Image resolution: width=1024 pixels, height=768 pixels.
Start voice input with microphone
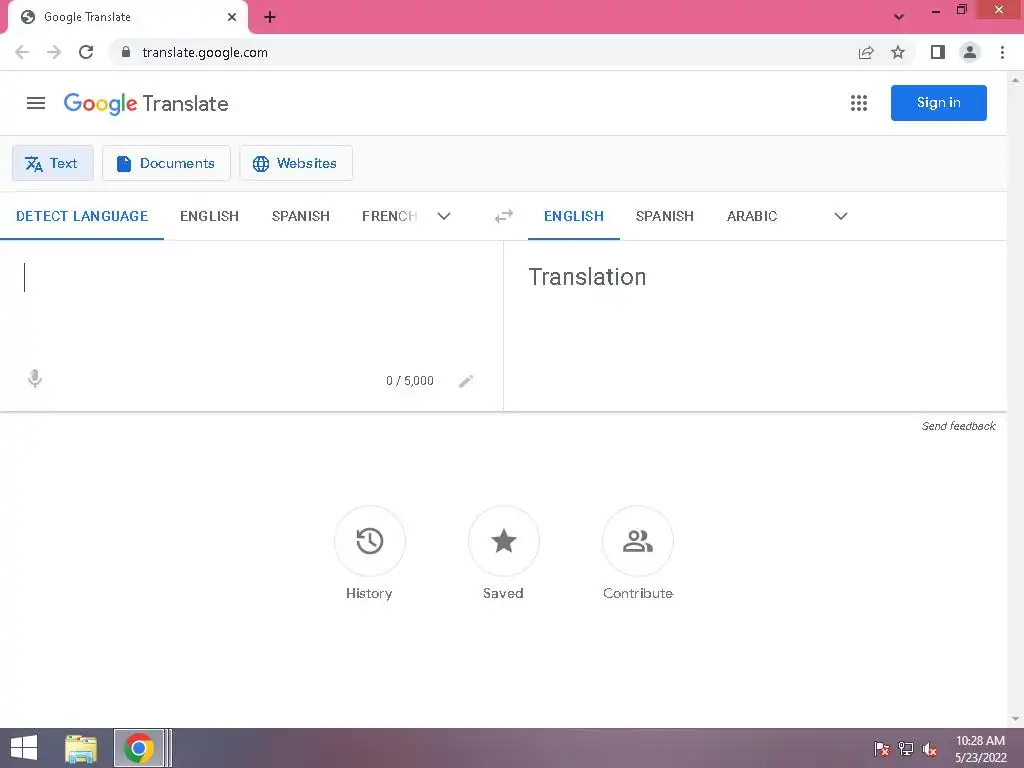click(35, 379)
